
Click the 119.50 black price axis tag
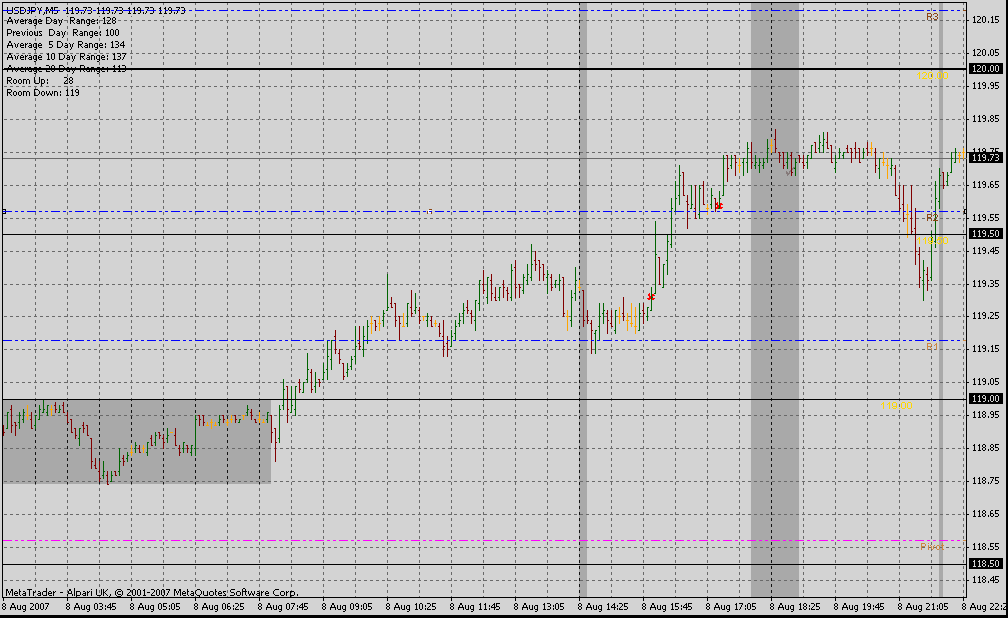985,234
